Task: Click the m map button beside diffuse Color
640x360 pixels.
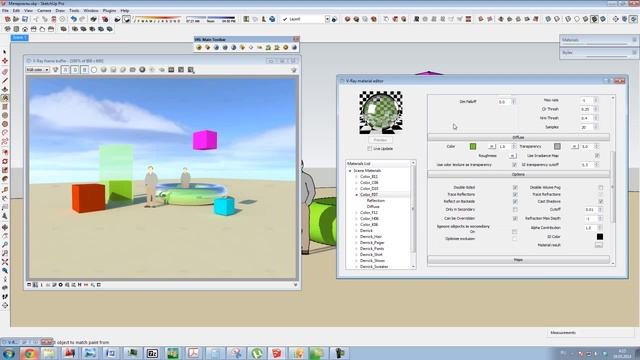Action: (492, 146)
